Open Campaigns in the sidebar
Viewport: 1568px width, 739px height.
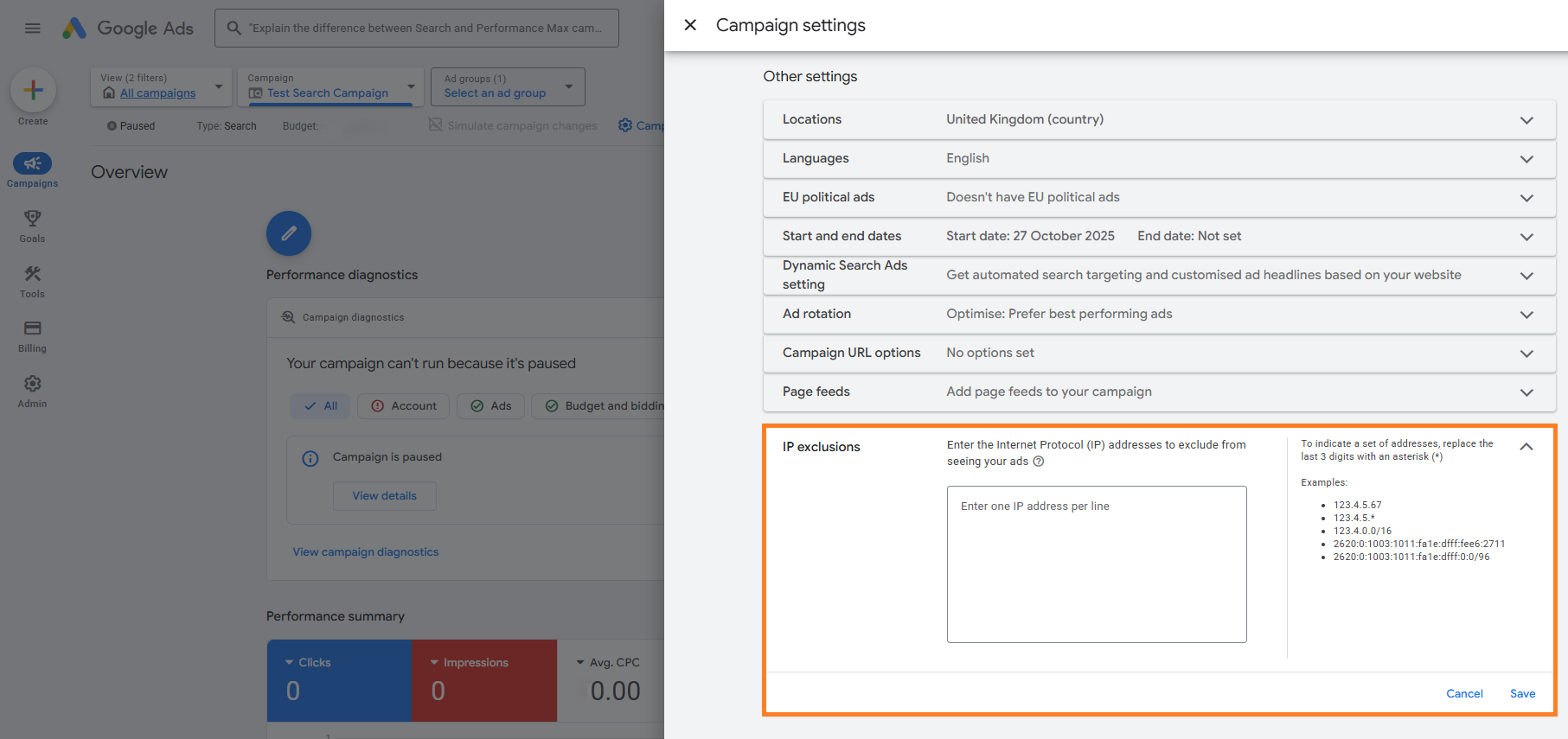[33, 170]
